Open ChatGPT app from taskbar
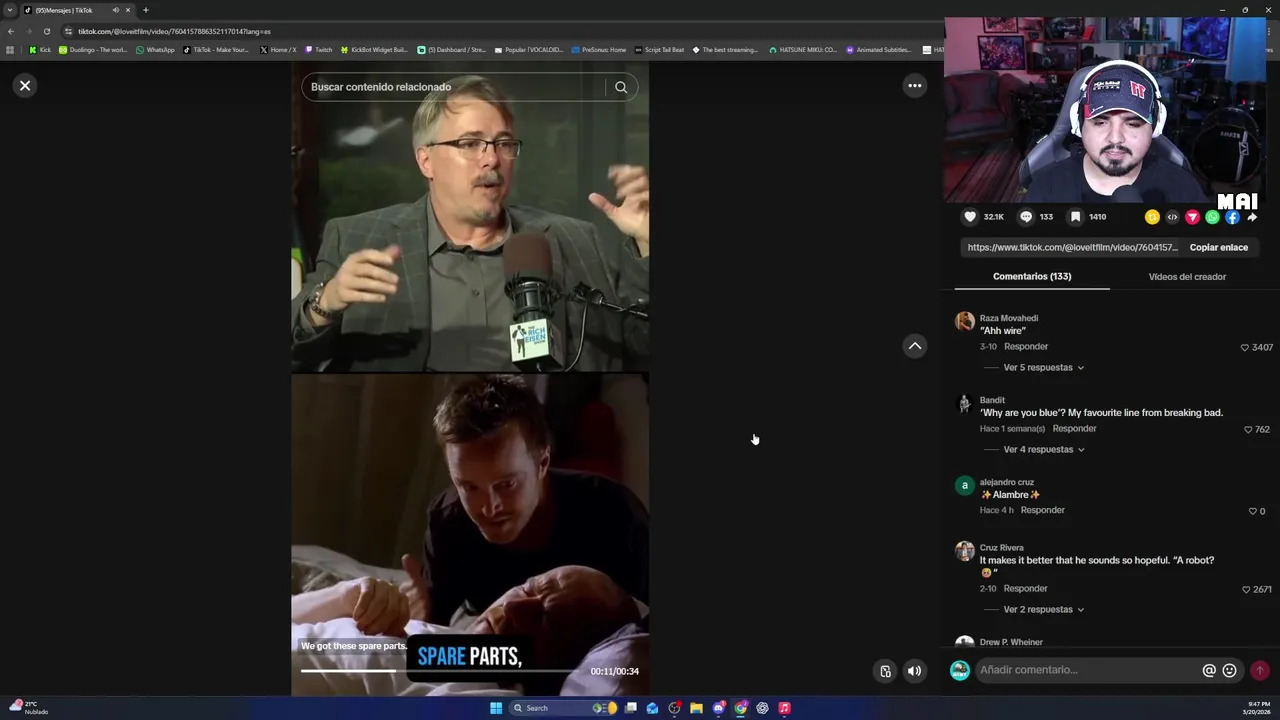 762,708
